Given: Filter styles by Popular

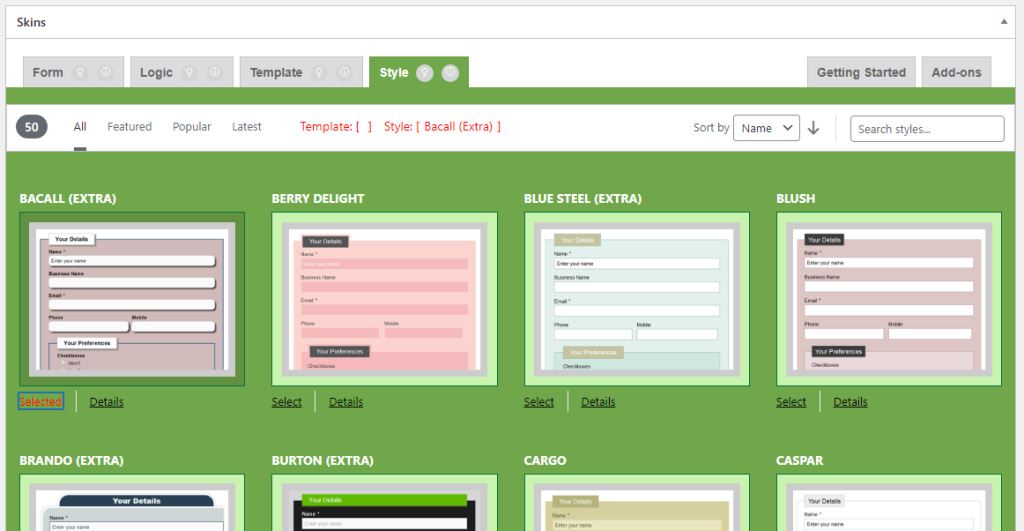Looking at the screenshot, I should coord(191,127).
